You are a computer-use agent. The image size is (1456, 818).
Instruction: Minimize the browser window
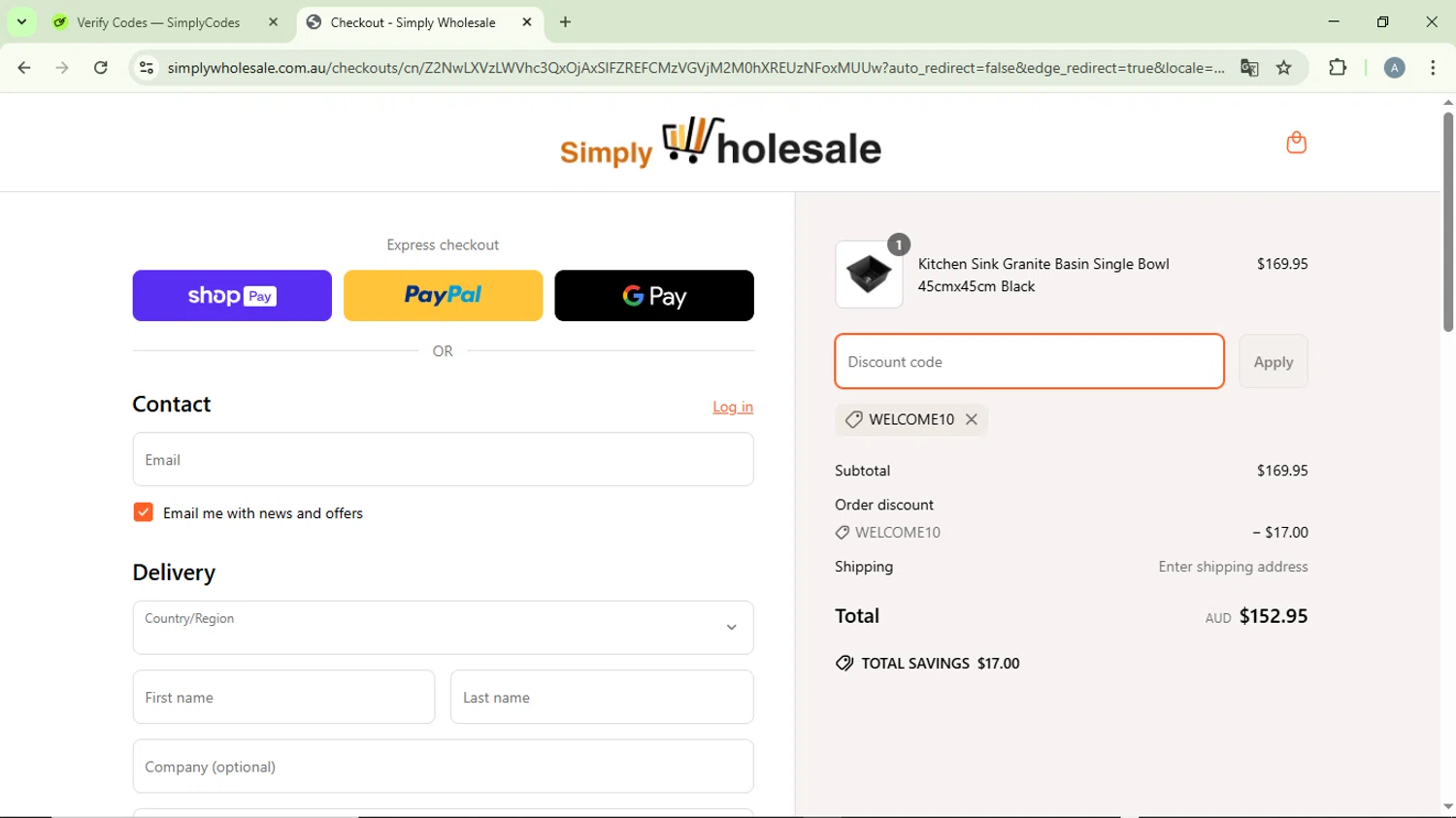pyautogui.click(x=1334, y=21)
